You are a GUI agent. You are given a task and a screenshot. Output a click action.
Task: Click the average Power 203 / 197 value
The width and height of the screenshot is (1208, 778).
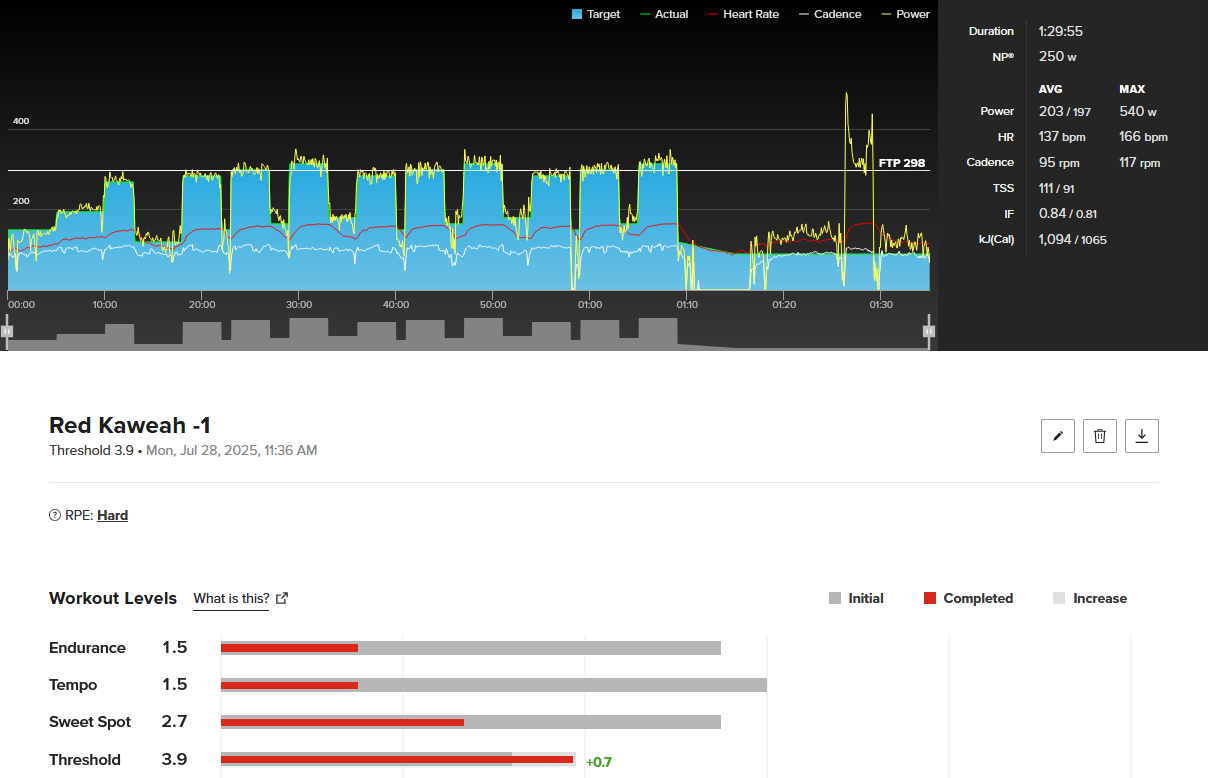[1065, 111]
